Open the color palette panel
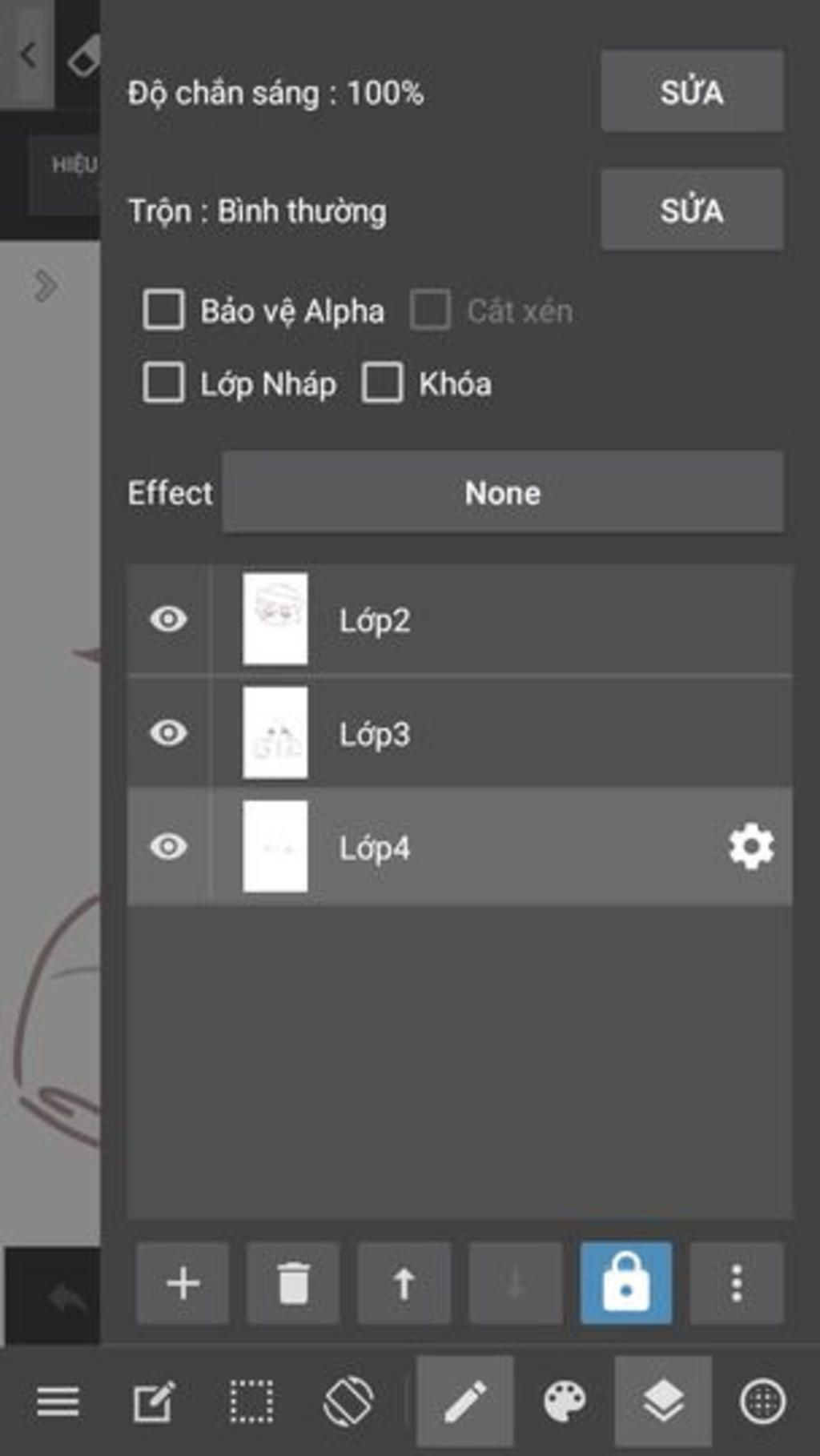 (x=565, y=1402)
